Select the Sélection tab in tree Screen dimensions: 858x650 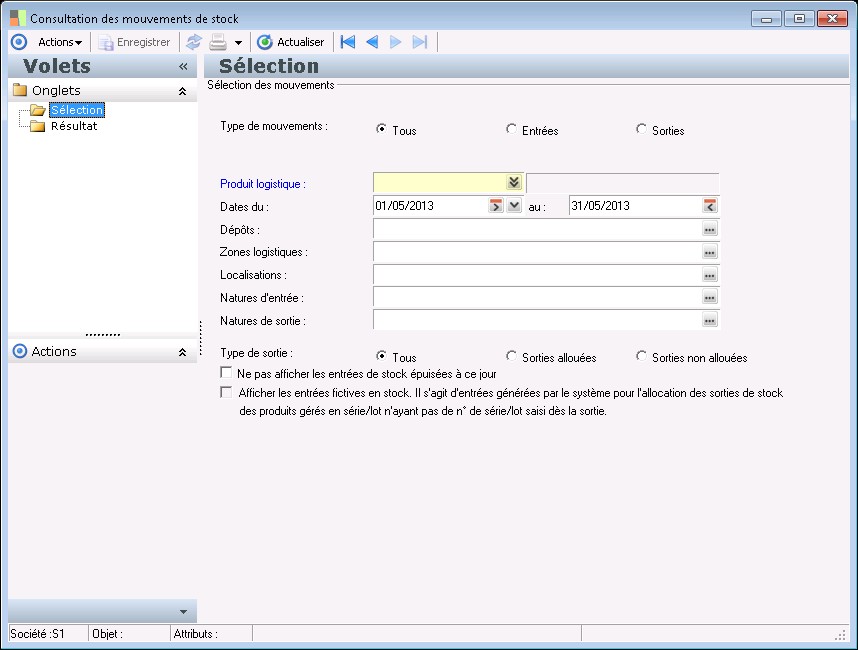[76, 110]
